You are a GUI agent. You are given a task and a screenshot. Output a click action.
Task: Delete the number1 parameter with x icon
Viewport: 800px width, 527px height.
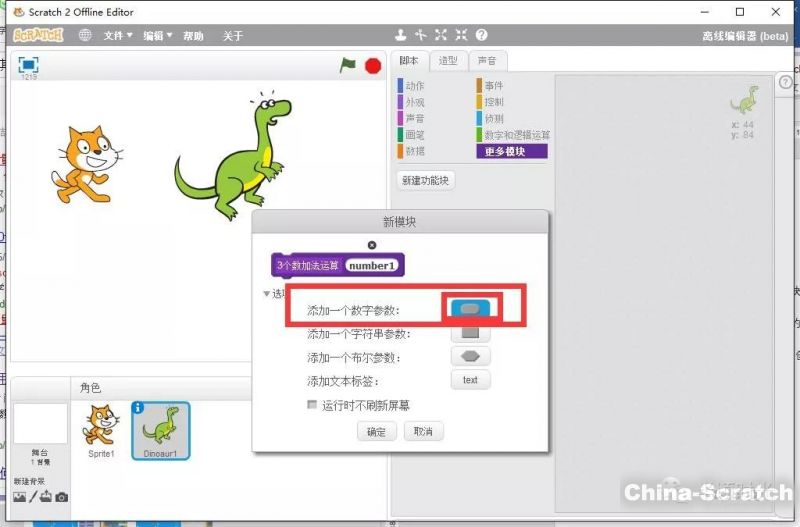[x=372, y=245]
